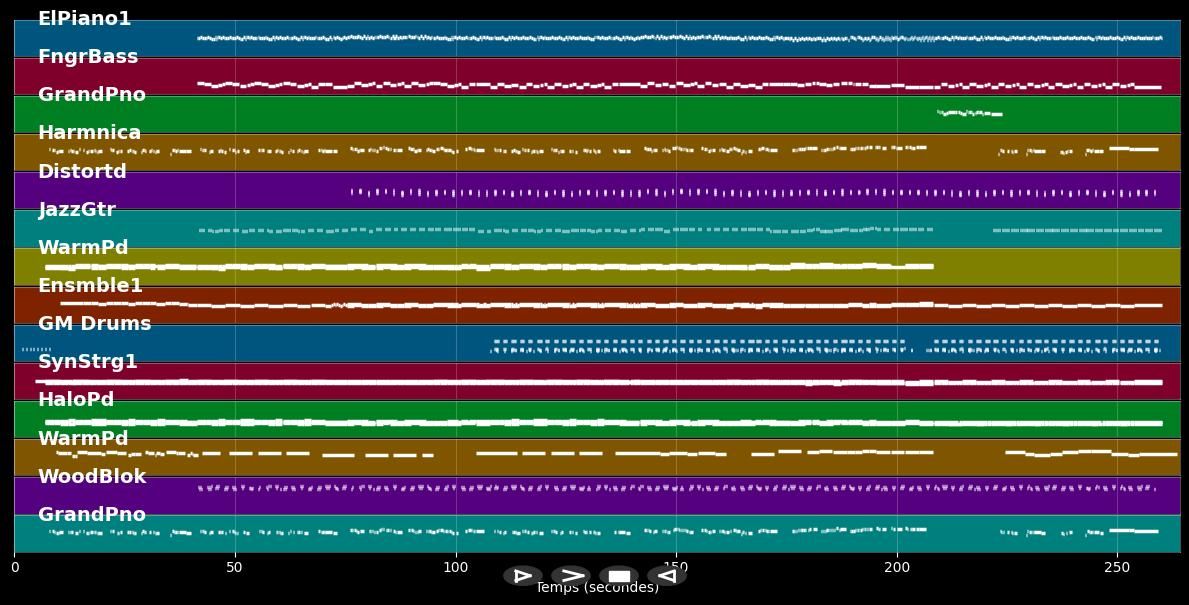Click the 50 seconds tick label
The height and width of the screenshot is (605, 1189).
235,568
